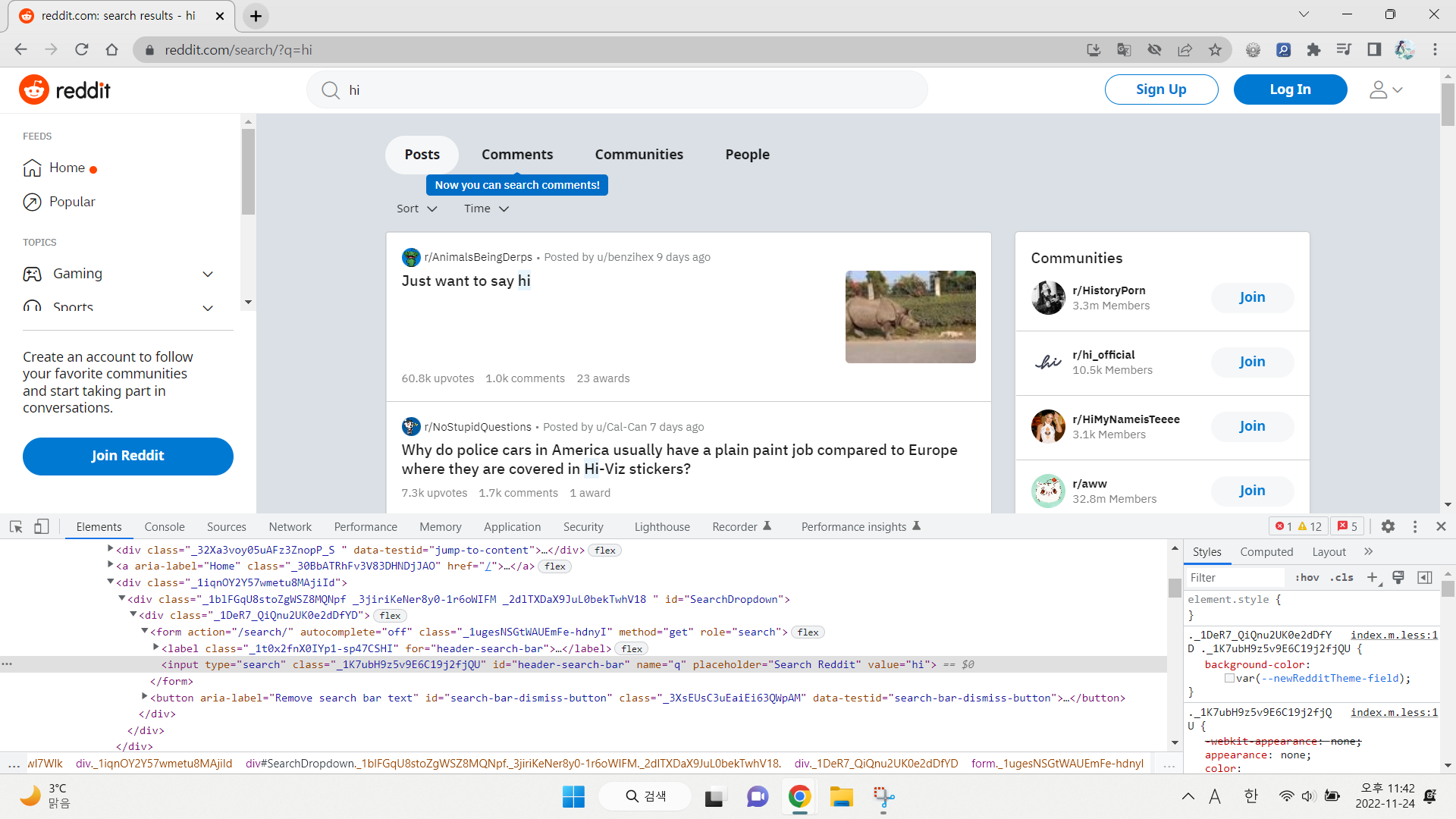The width and height of the screenshot is (1456, 819).
Task: Click the Styles filter input
Action: (x=1235, y=578)
